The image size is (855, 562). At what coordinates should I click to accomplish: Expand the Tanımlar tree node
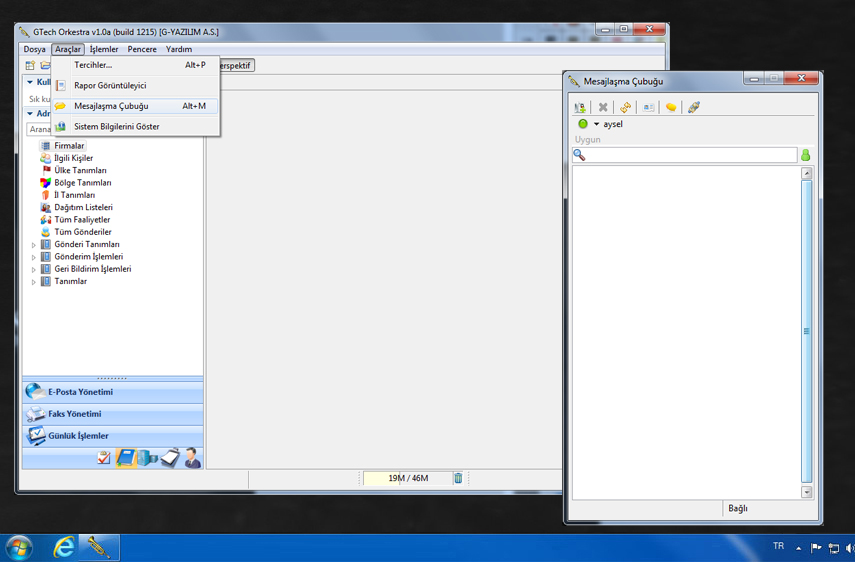click(x=34, y=282)
